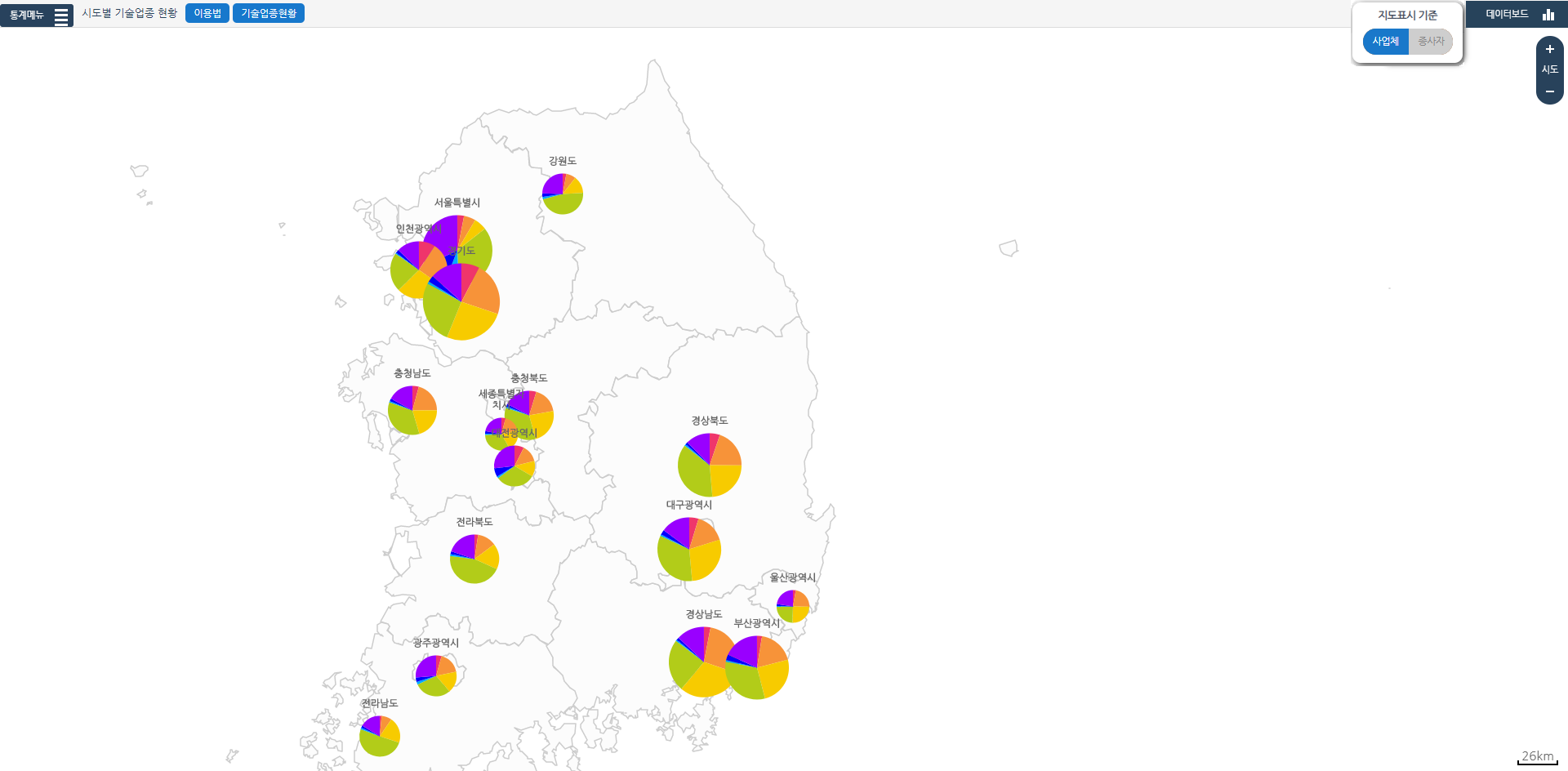Image resolution: width=1568 pixels, height=771 pixels.
Task: Click the 시도 zoom level indicator
Action: (1549, 70)
